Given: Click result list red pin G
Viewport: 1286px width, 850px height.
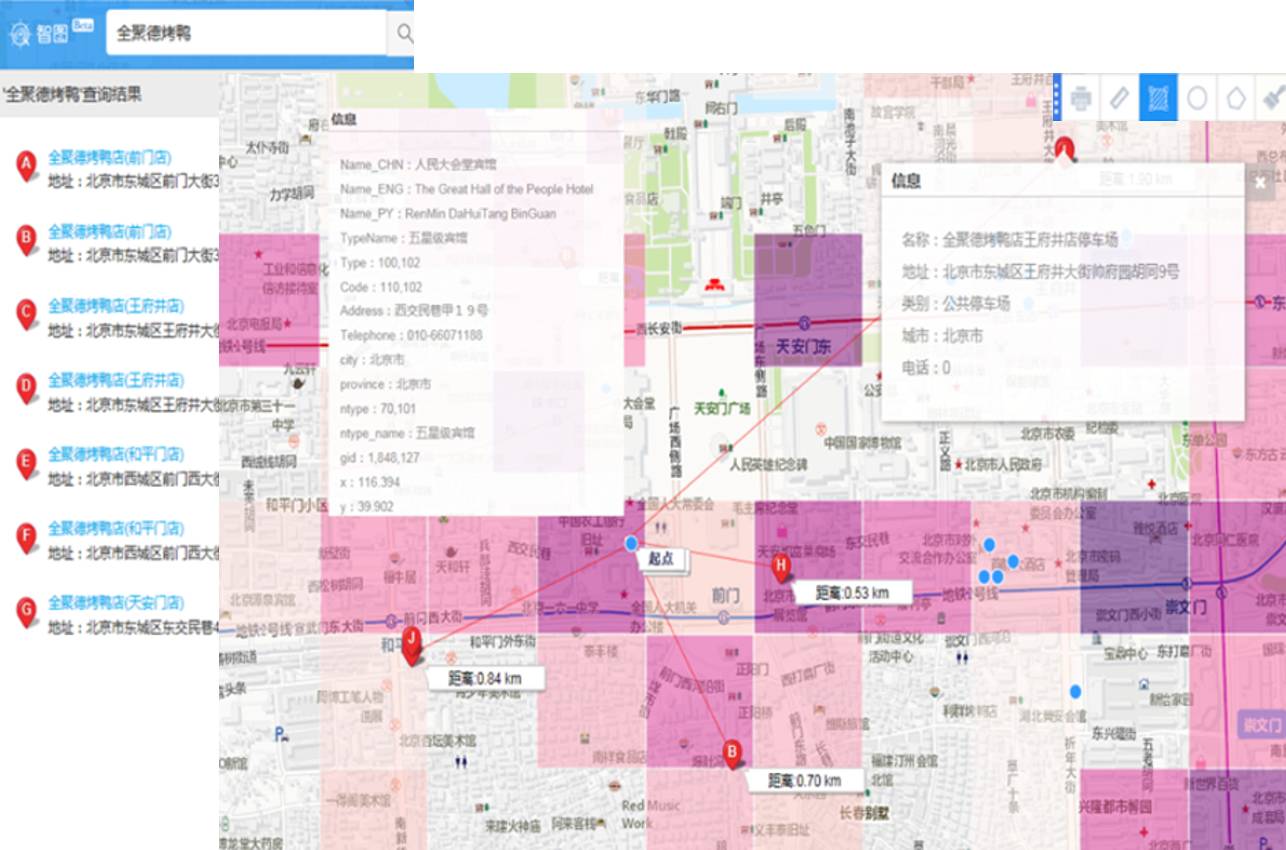Looking at the screenshot, I should tap(27, 611).
